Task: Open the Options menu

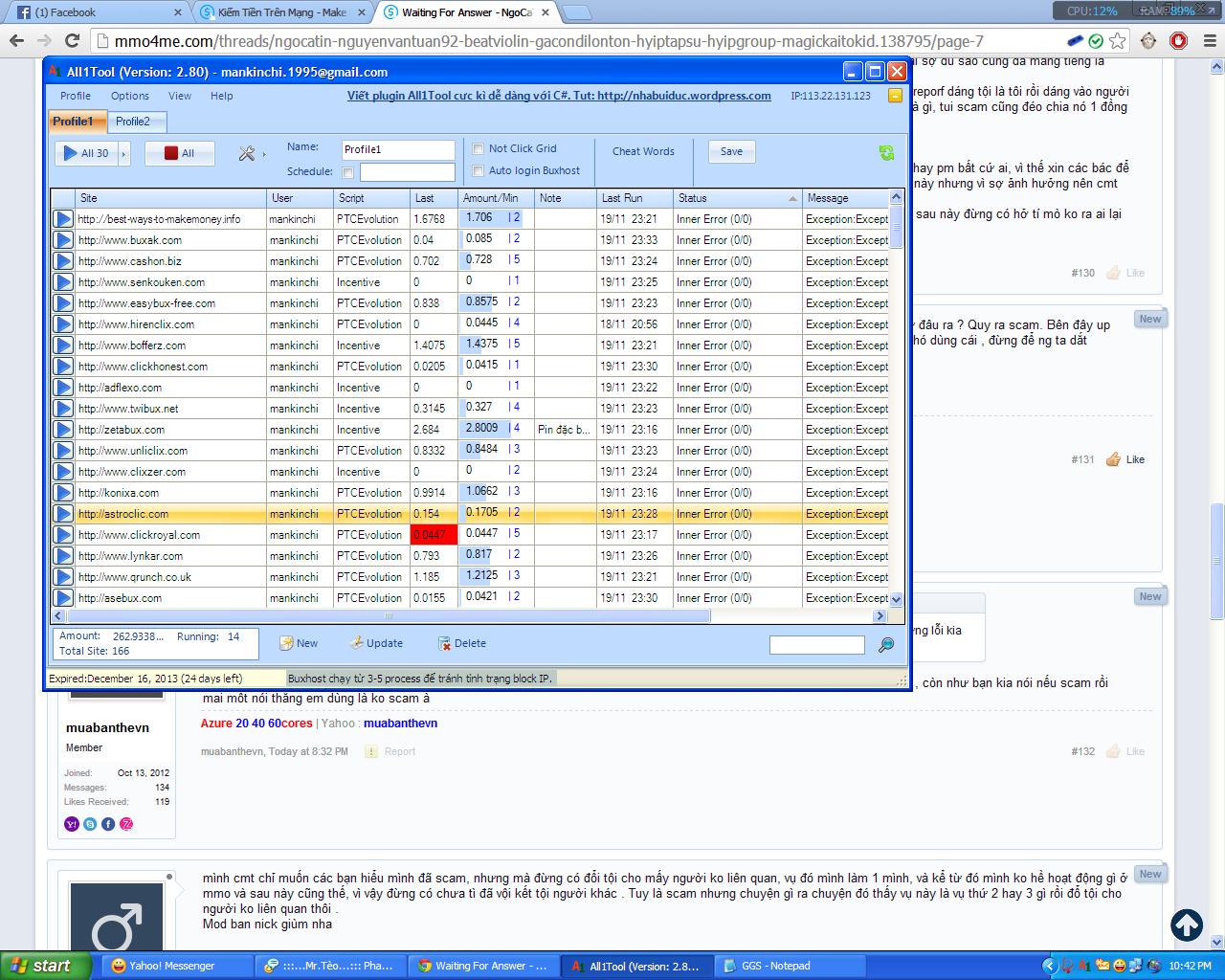Action: pos(130,96)
